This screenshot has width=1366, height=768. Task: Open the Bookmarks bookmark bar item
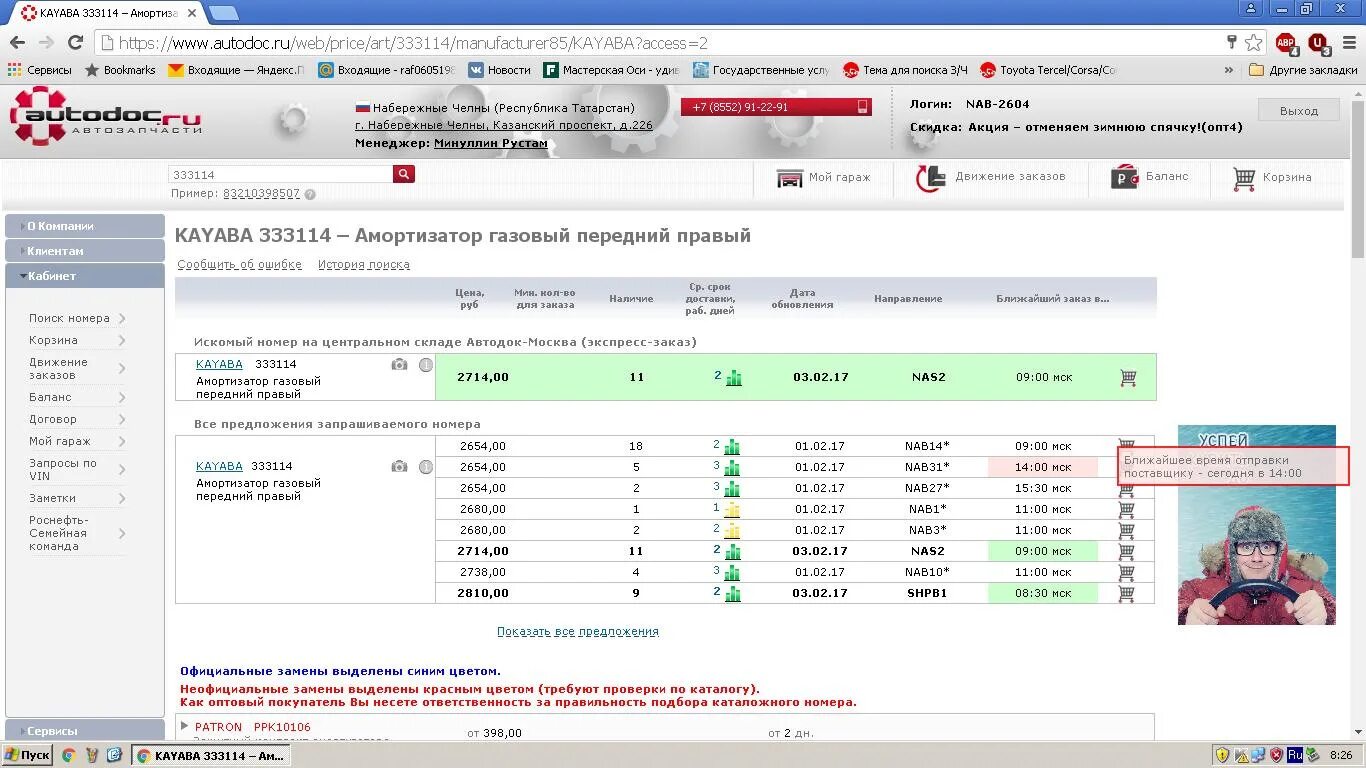coord(120,70)
